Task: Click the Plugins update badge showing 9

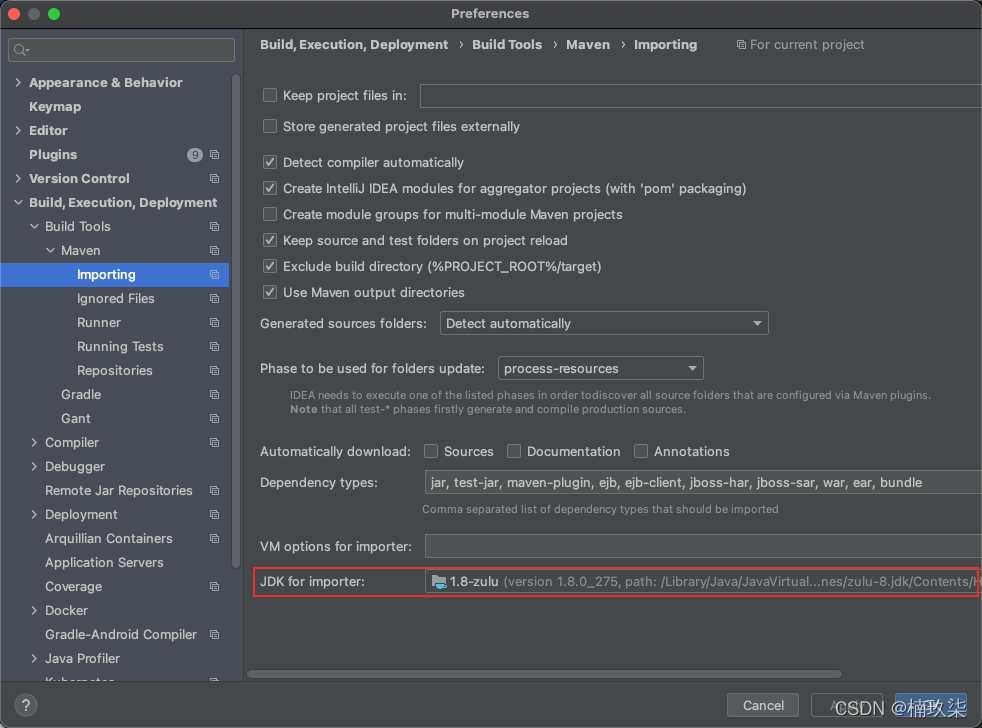Action: pyautogui.click(x=195, y=155)
